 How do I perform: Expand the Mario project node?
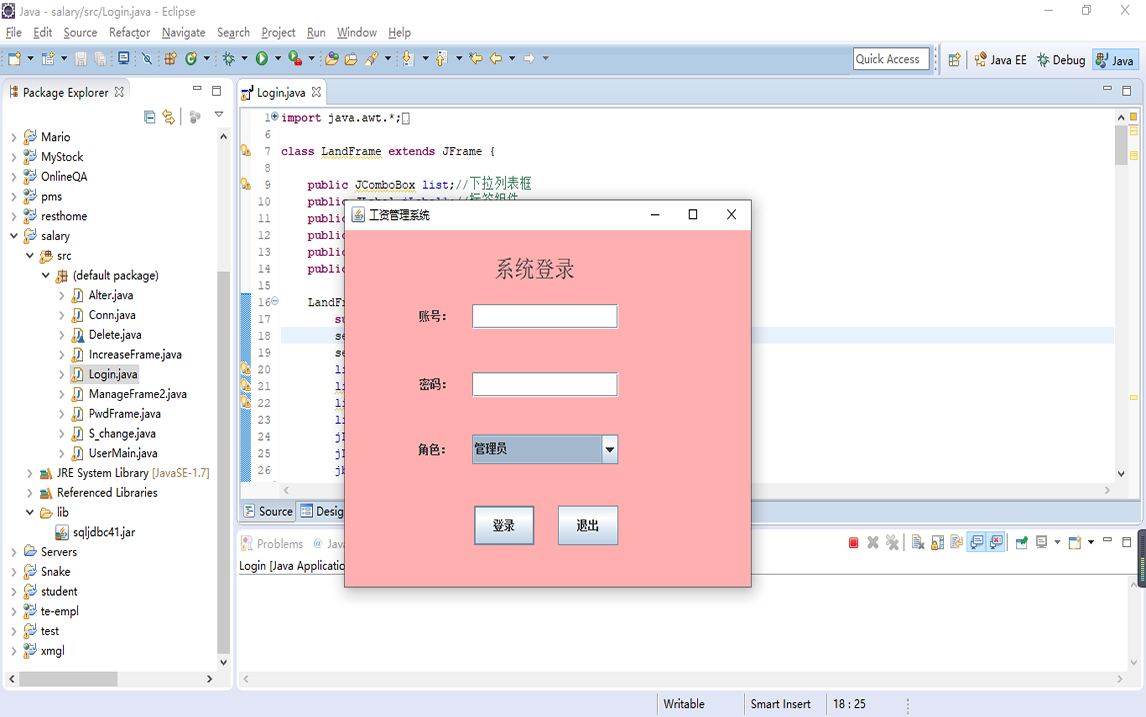(14, 137)
